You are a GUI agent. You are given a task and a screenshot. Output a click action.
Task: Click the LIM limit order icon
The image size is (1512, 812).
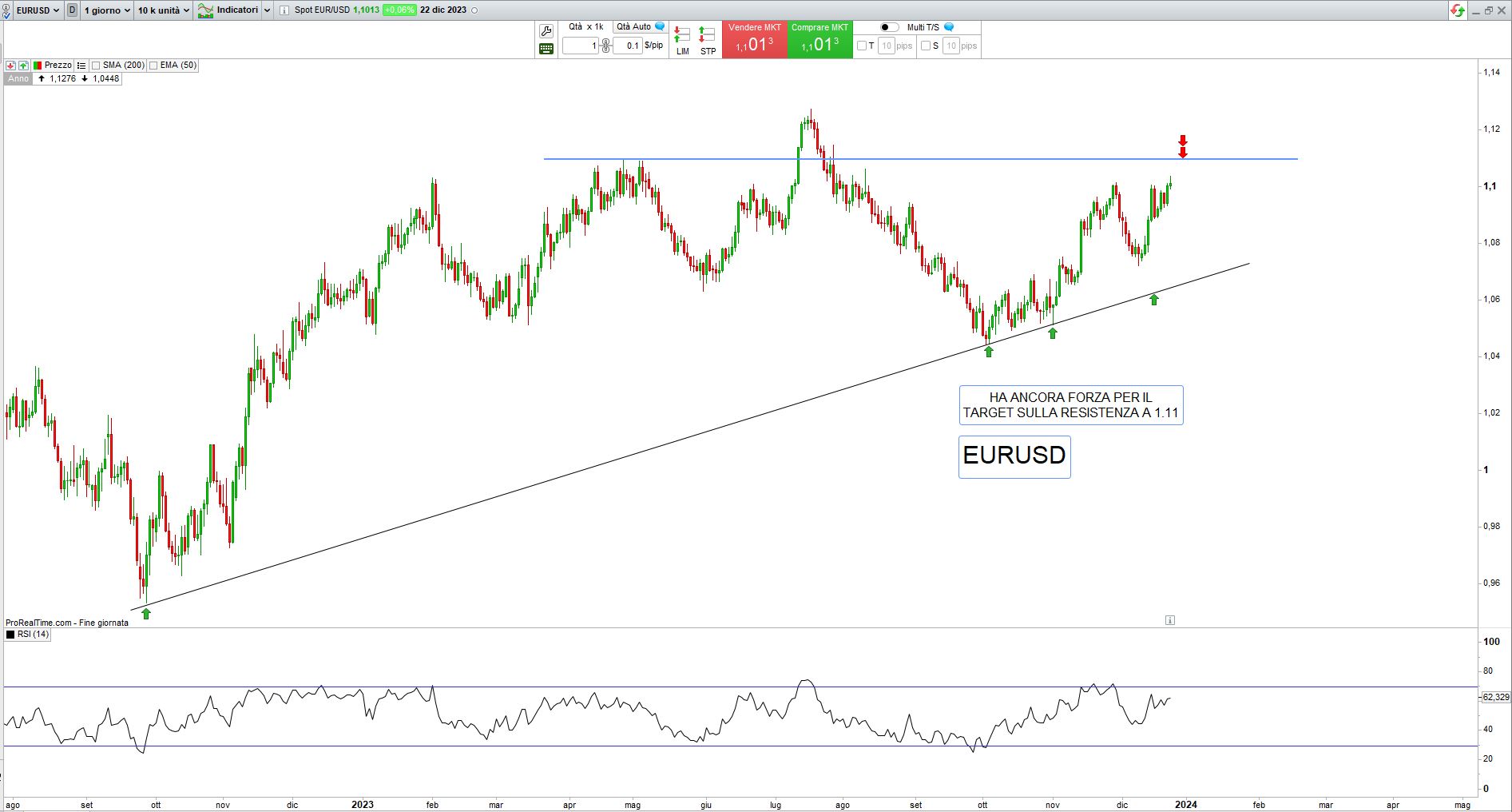click(x=682, y=40)
